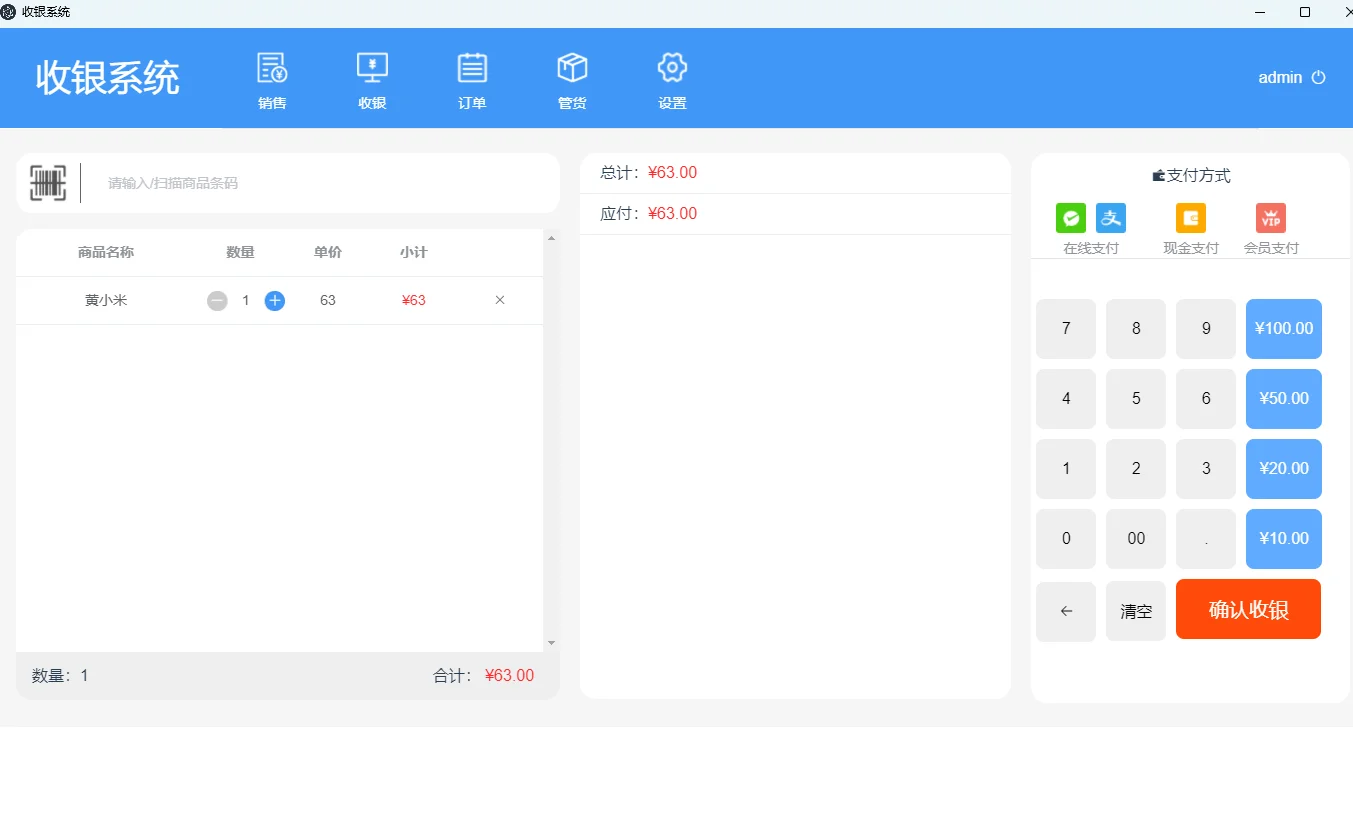
Task: Open the 销售 sales section icon
Action: coord(272,68)
